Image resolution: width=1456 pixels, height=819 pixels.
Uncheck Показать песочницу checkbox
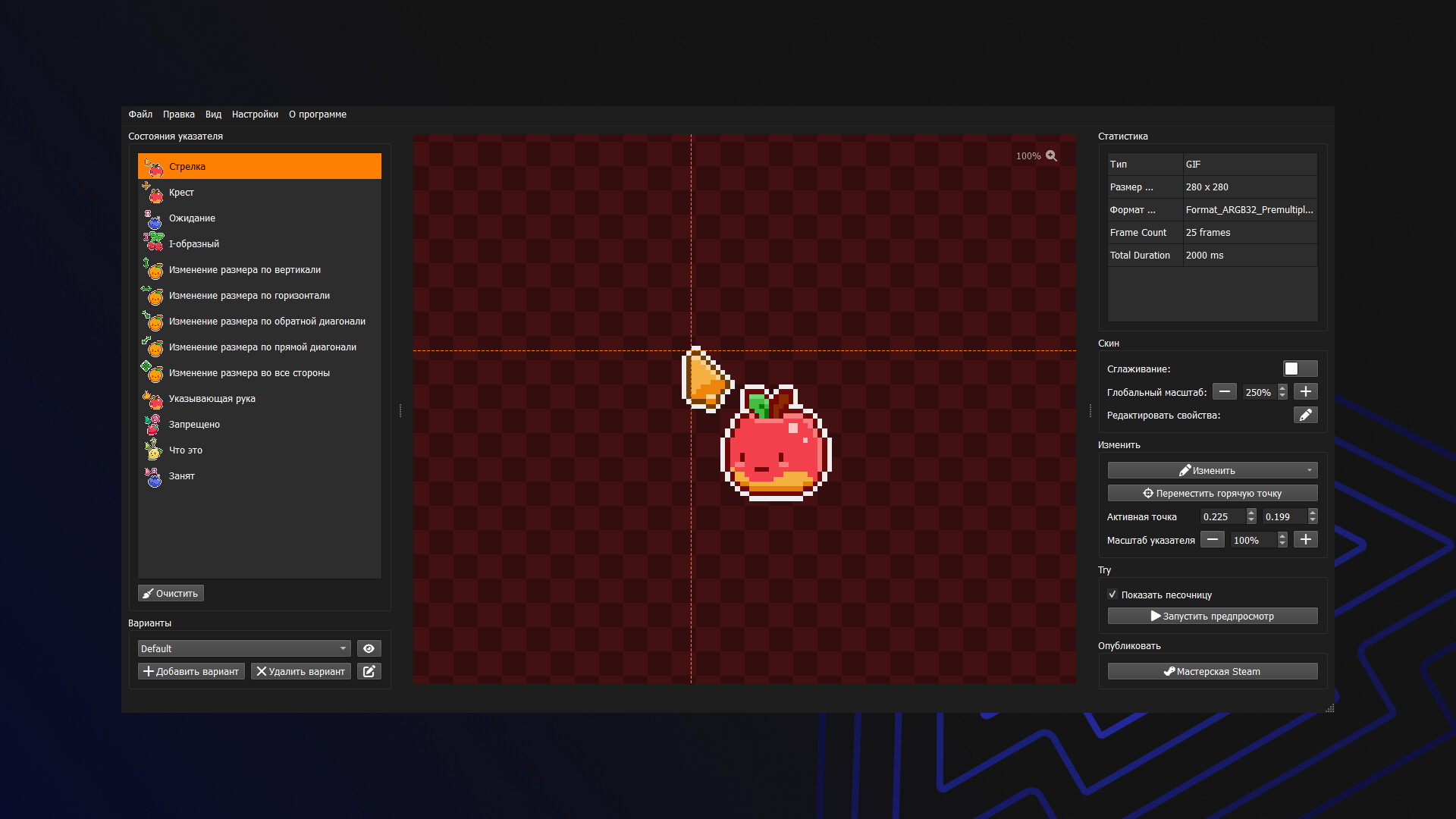tap(1112, 595)
